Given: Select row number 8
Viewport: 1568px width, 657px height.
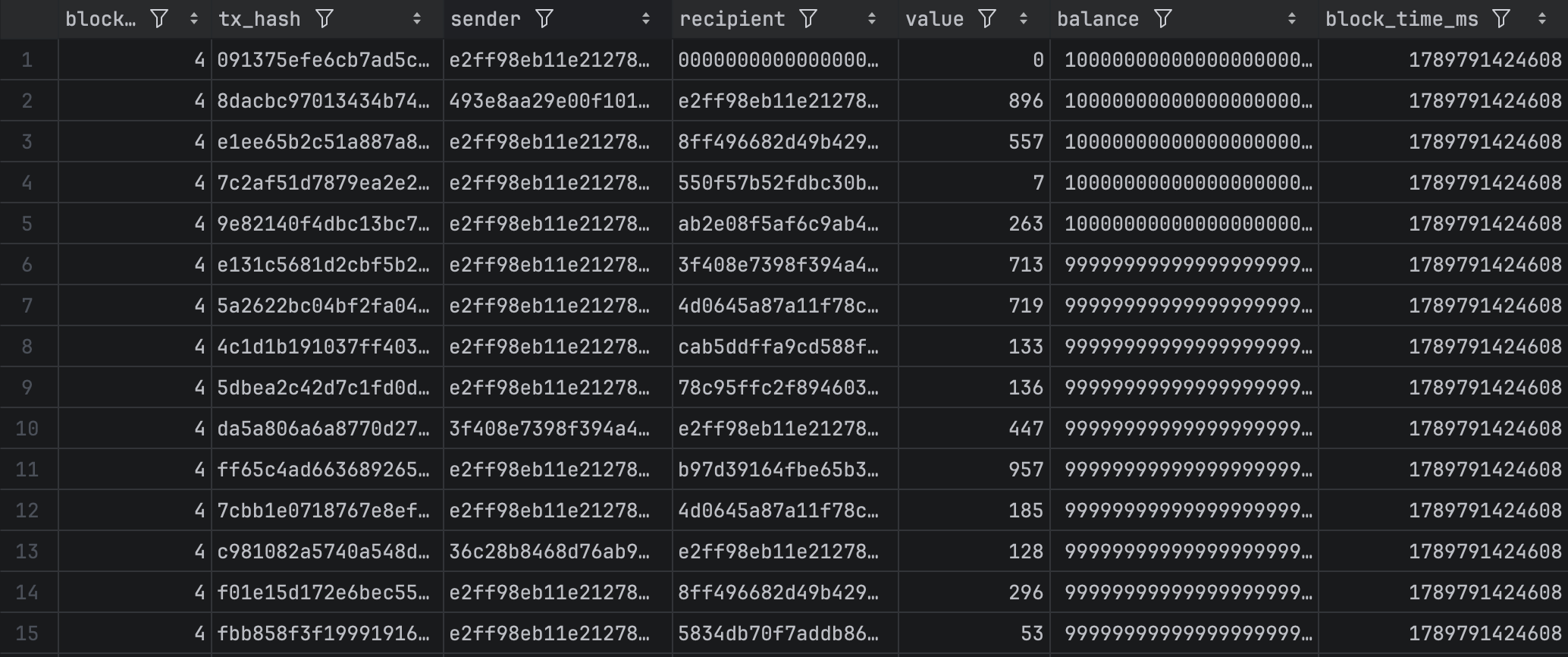Looking at the screenshot, I should [x=27, y=347].
